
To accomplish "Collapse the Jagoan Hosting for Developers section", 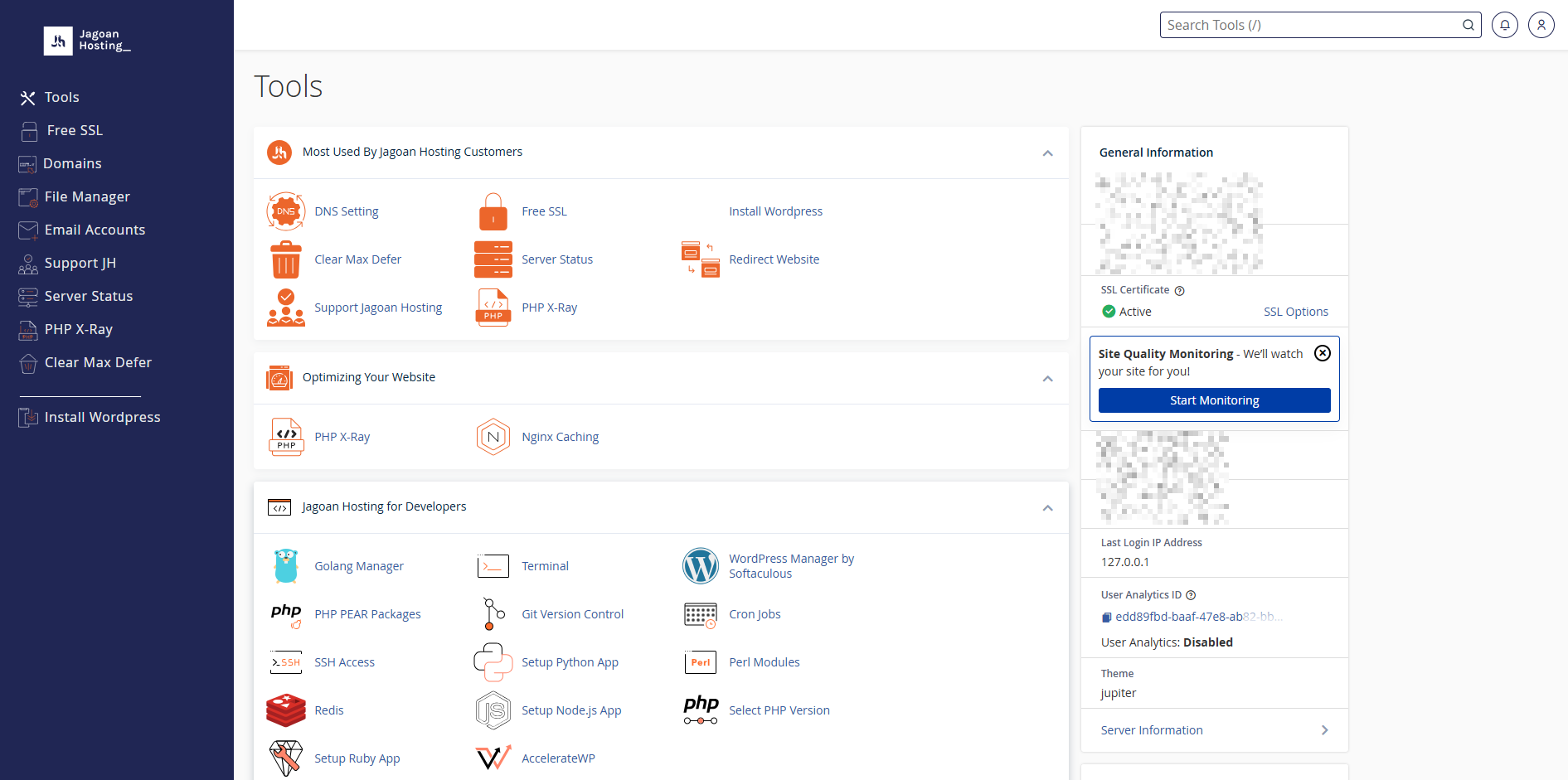I will click(1048, 508).
